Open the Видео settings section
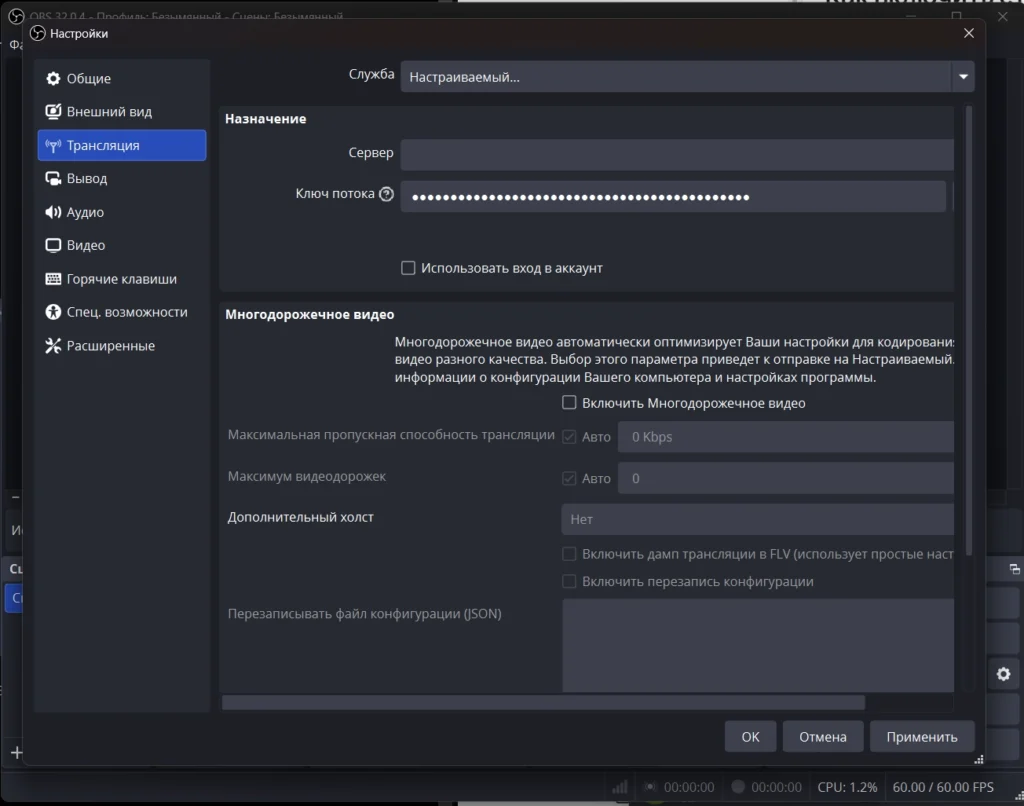The height and width of the screenshot is (806, 1024). (x=86, y=245)
